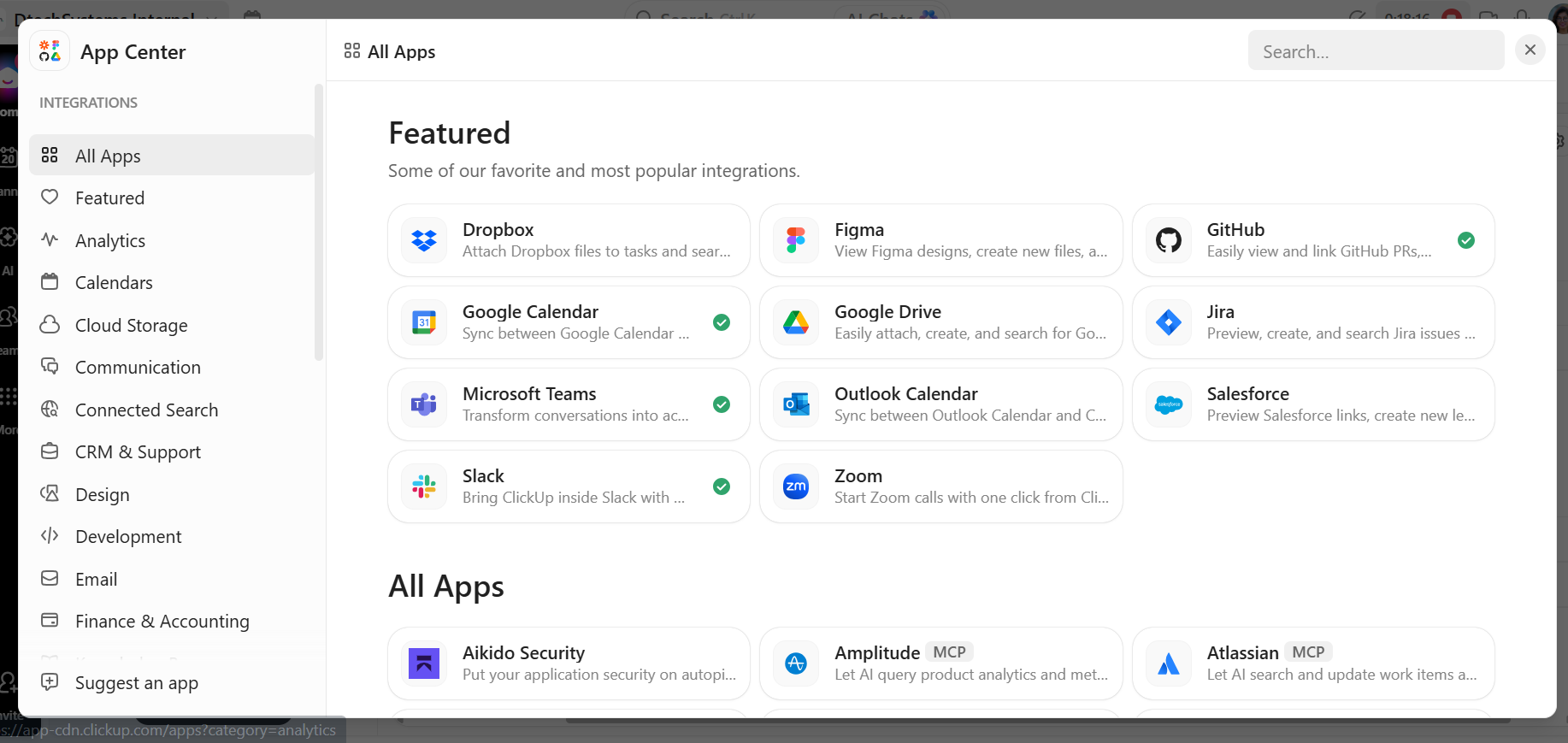Click the Google Drive icon

796,322
